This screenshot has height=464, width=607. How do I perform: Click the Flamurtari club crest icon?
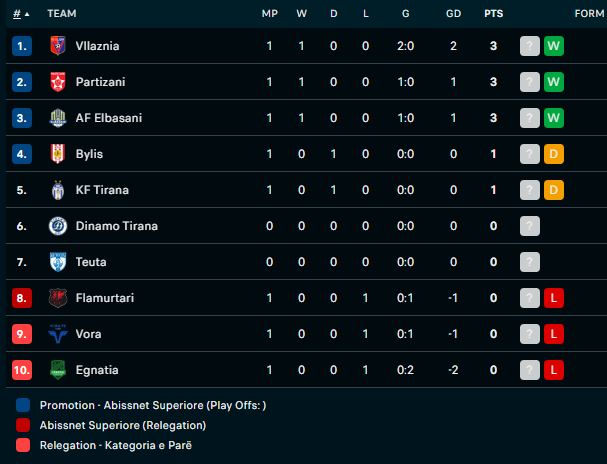click(x=57, y=298)
